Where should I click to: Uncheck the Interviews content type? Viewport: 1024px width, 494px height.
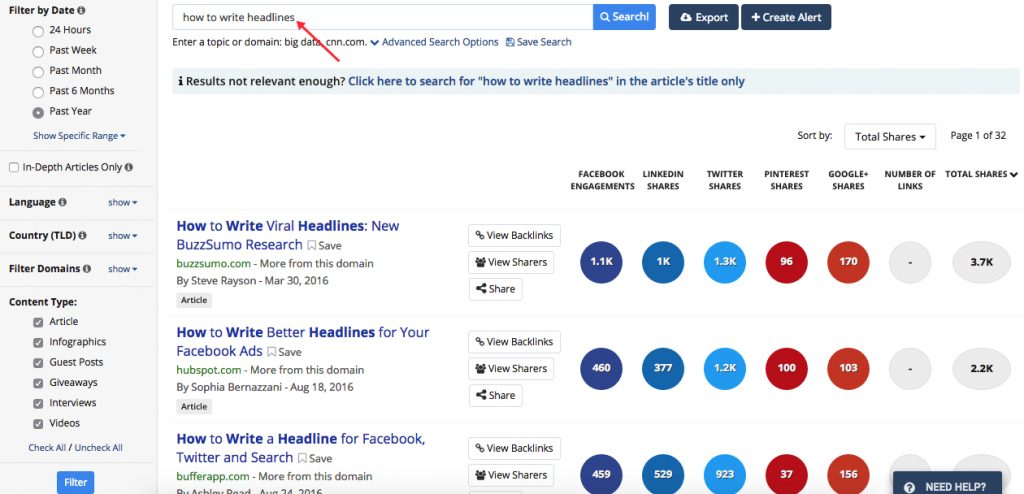coord(38,403)
